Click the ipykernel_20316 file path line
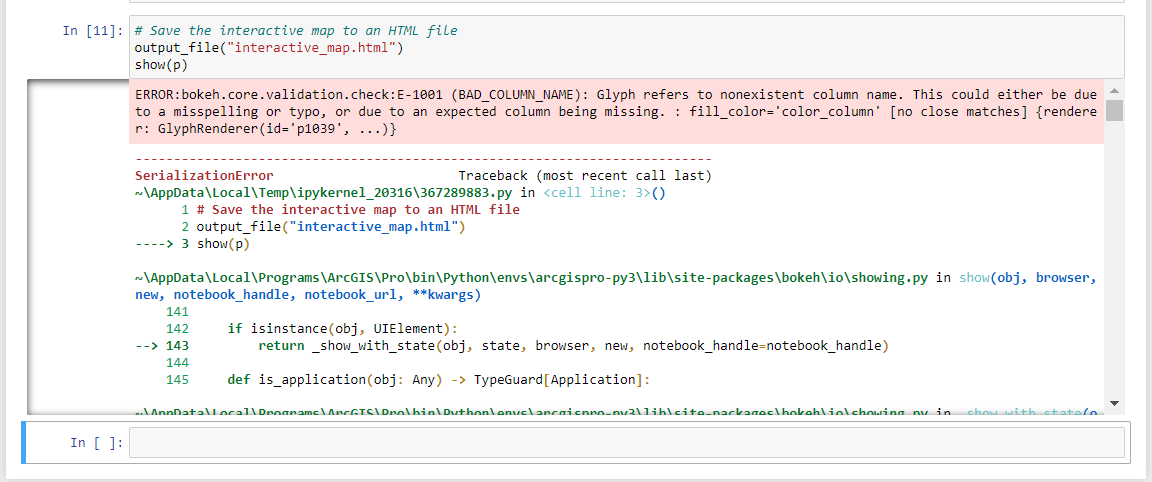The width and height of the screenshot is (1152, 482). coord(400,193)
